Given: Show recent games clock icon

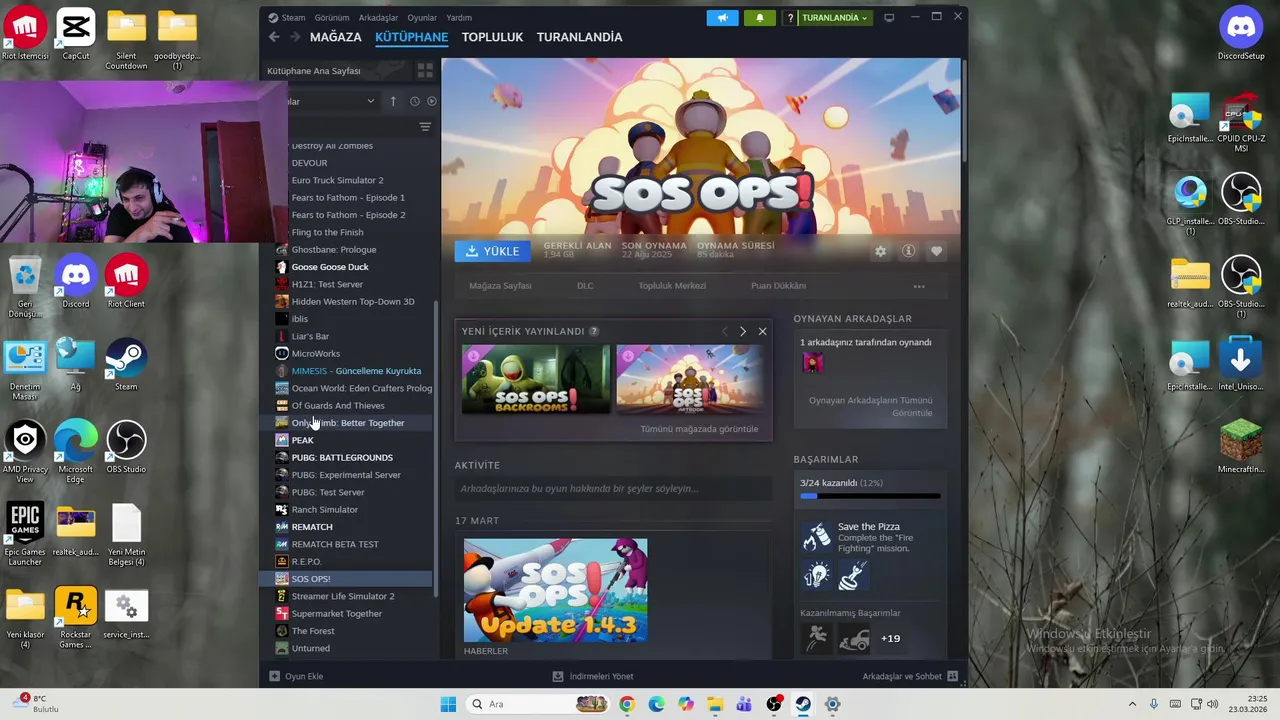Looking at the screenshot, I should [x=415, y=101].
